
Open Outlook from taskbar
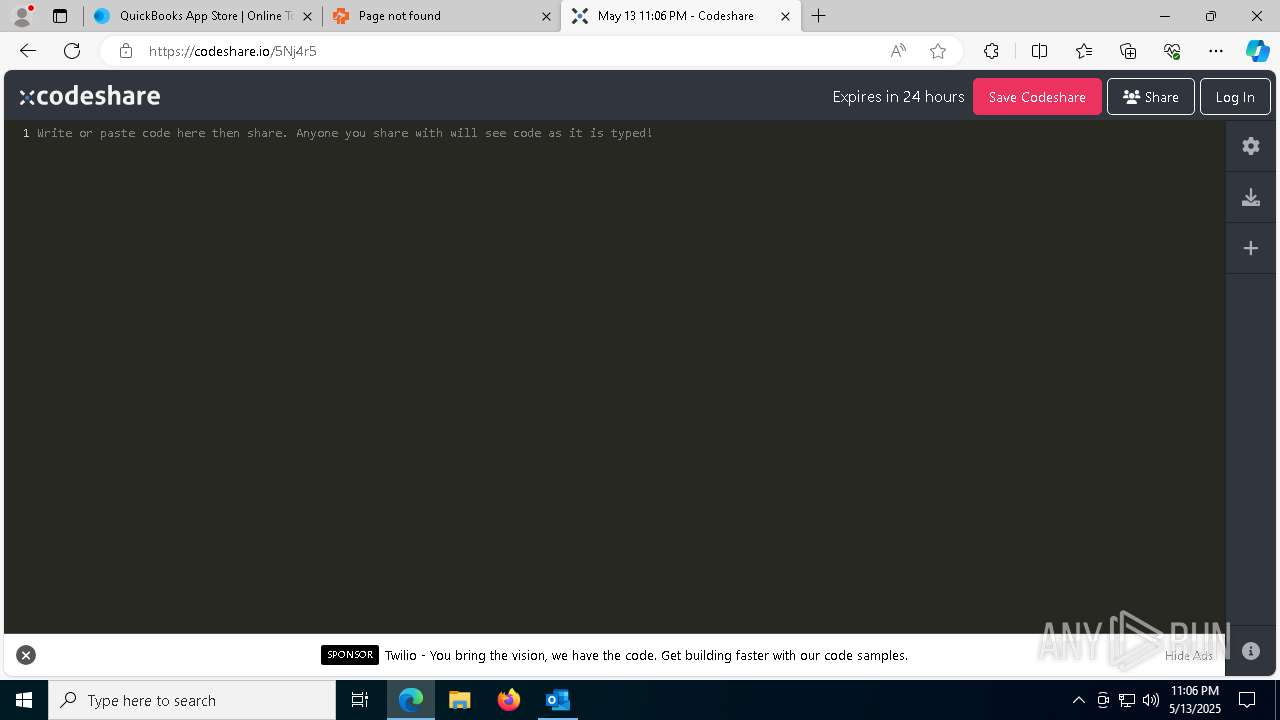coord(557,700)
